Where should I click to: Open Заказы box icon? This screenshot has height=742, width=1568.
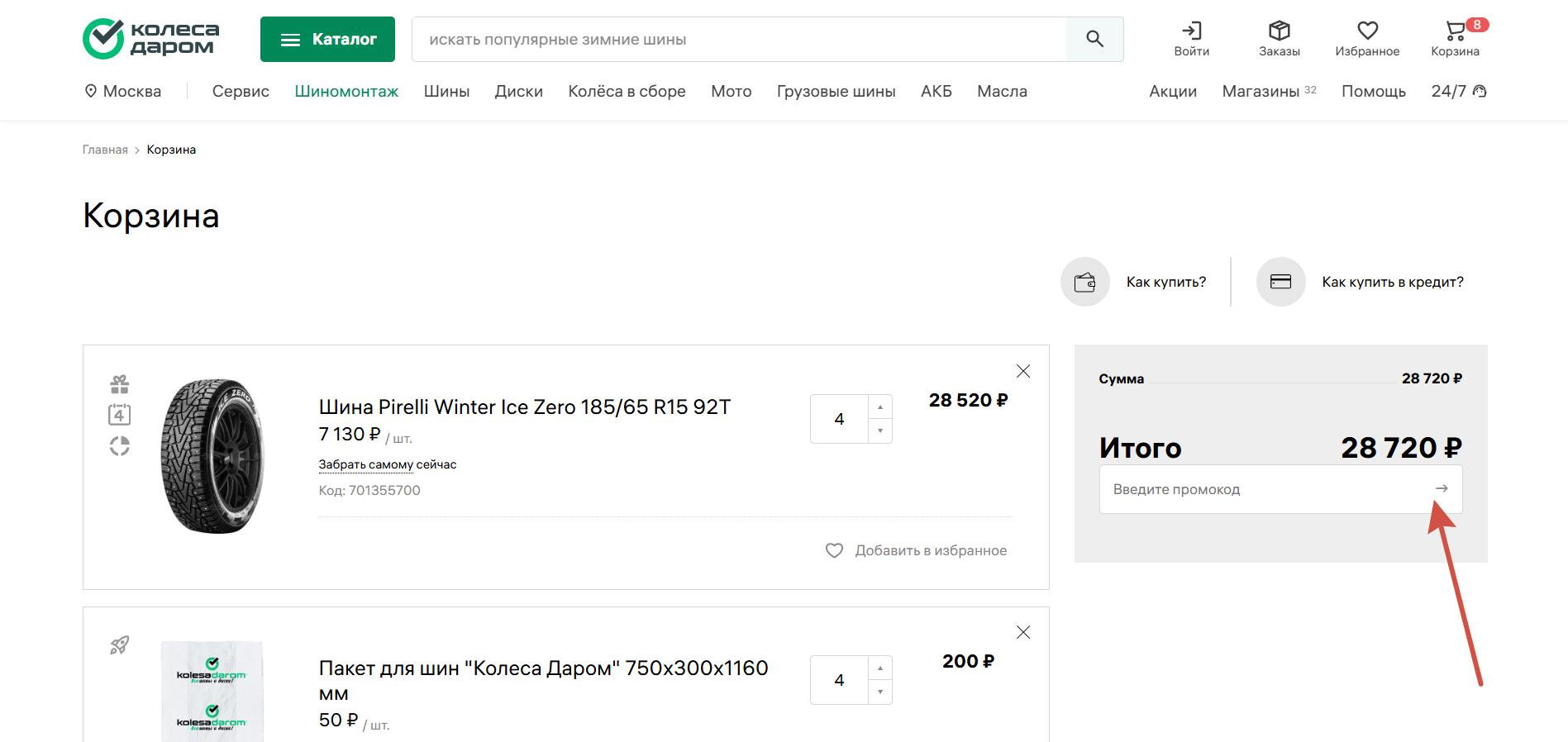[x=1280, y=31]
